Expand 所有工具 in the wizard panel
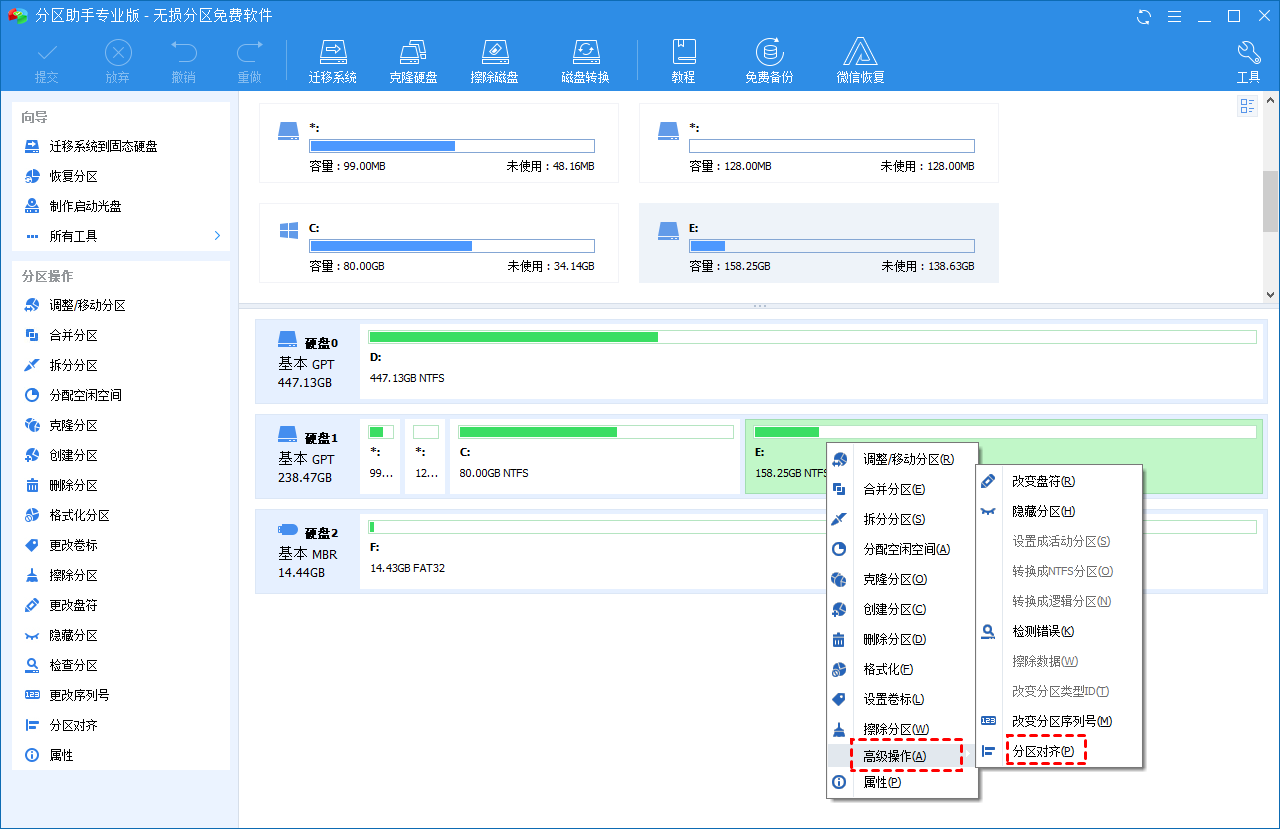Image resolution: width=1280 pixels, height=829 pixels. pos(120,236)
